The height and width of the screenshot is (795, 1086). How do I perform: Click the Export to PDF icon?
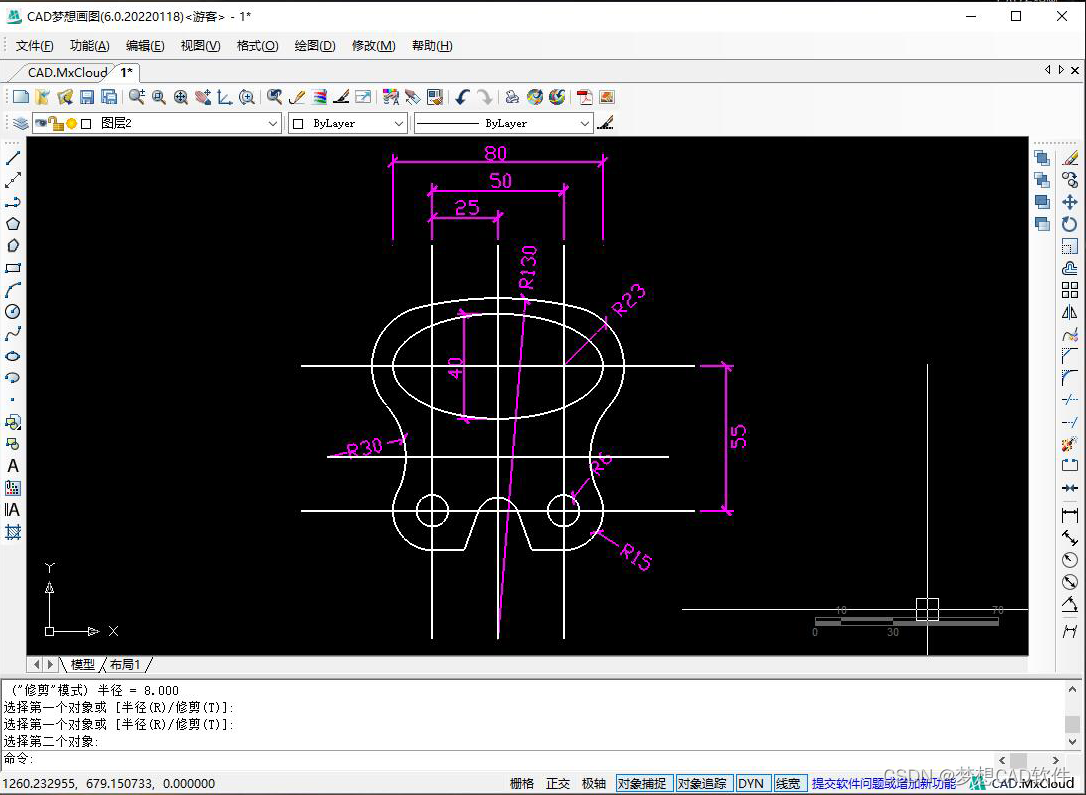(585, 97)
